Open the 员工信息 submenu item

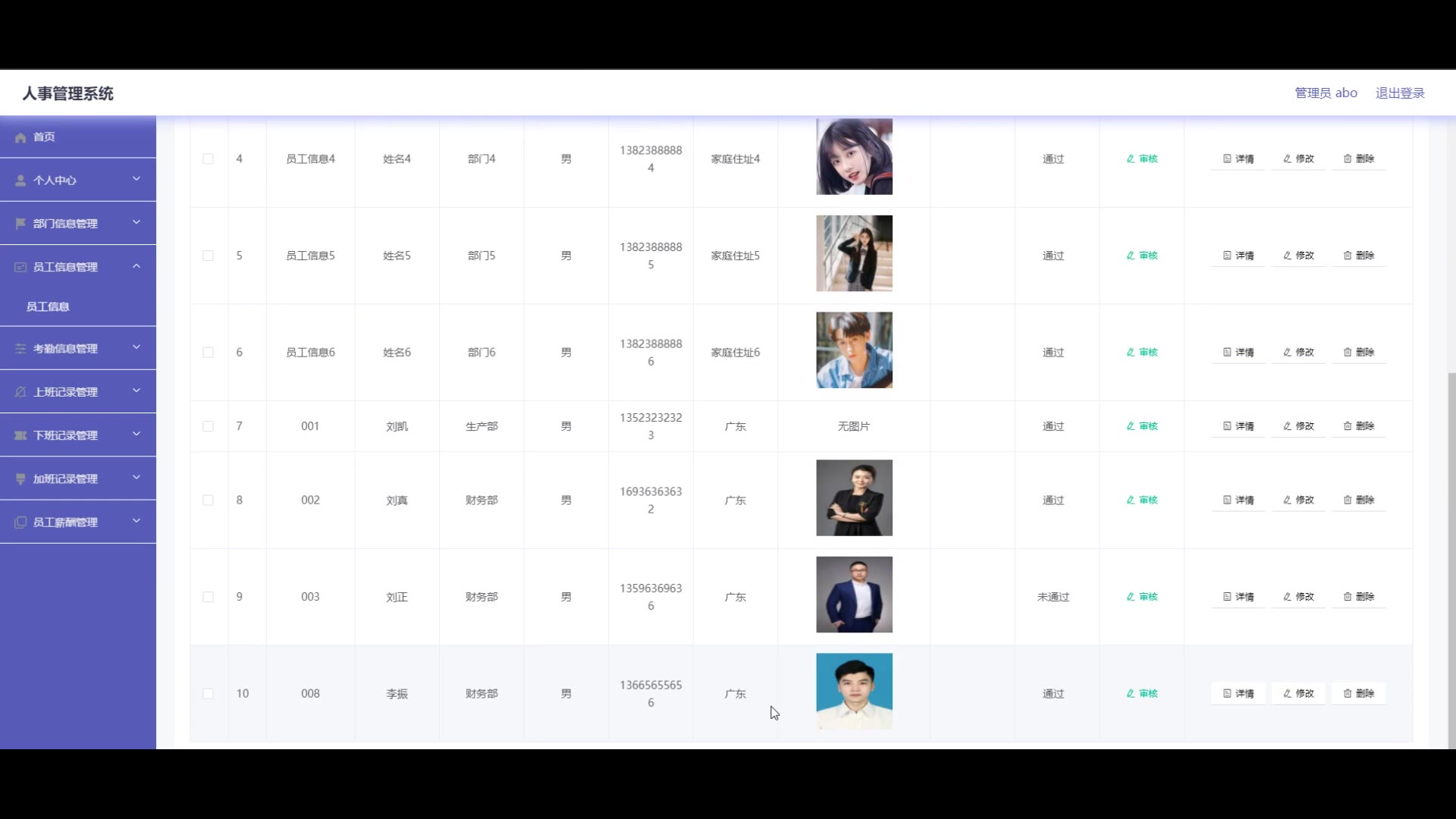[x=78, y=306]
